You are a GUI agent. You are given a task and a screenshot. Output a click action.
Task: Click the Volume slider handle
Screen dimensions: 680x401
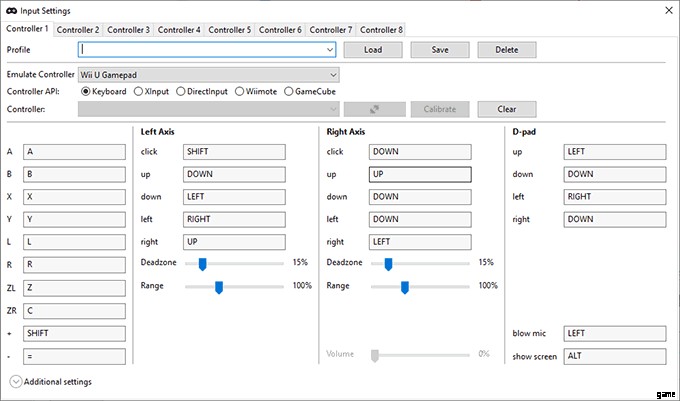coord(375,355)
